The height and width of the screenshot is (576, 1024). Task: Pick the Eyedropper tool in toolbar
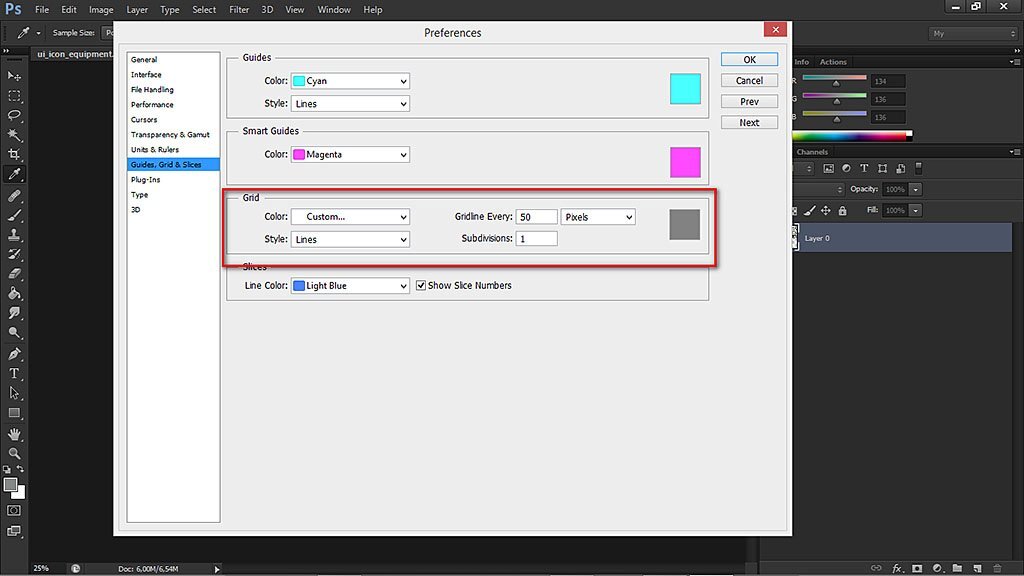point(14,174)
